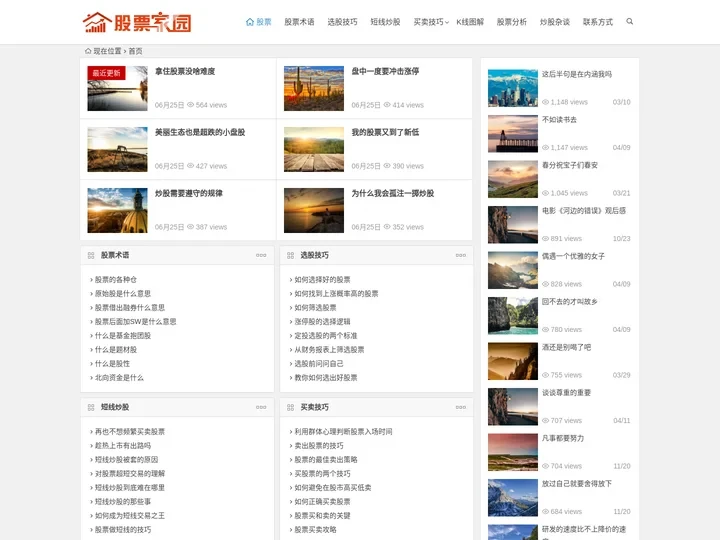
Task: Click 选股技巧 panel heading
Action: (315, 255)
